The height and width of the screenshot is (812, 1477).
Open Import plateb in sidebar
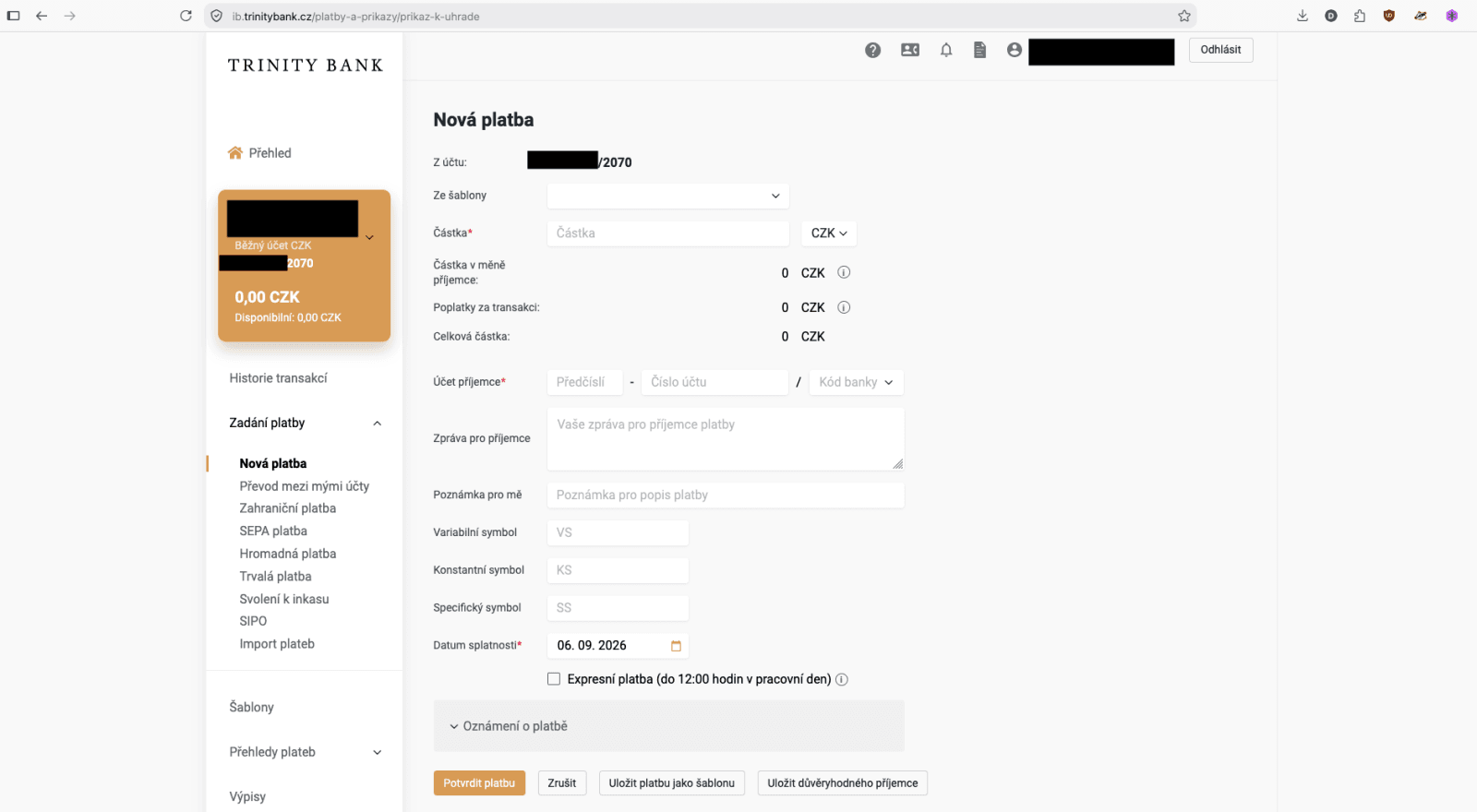(x=277, y=644)
